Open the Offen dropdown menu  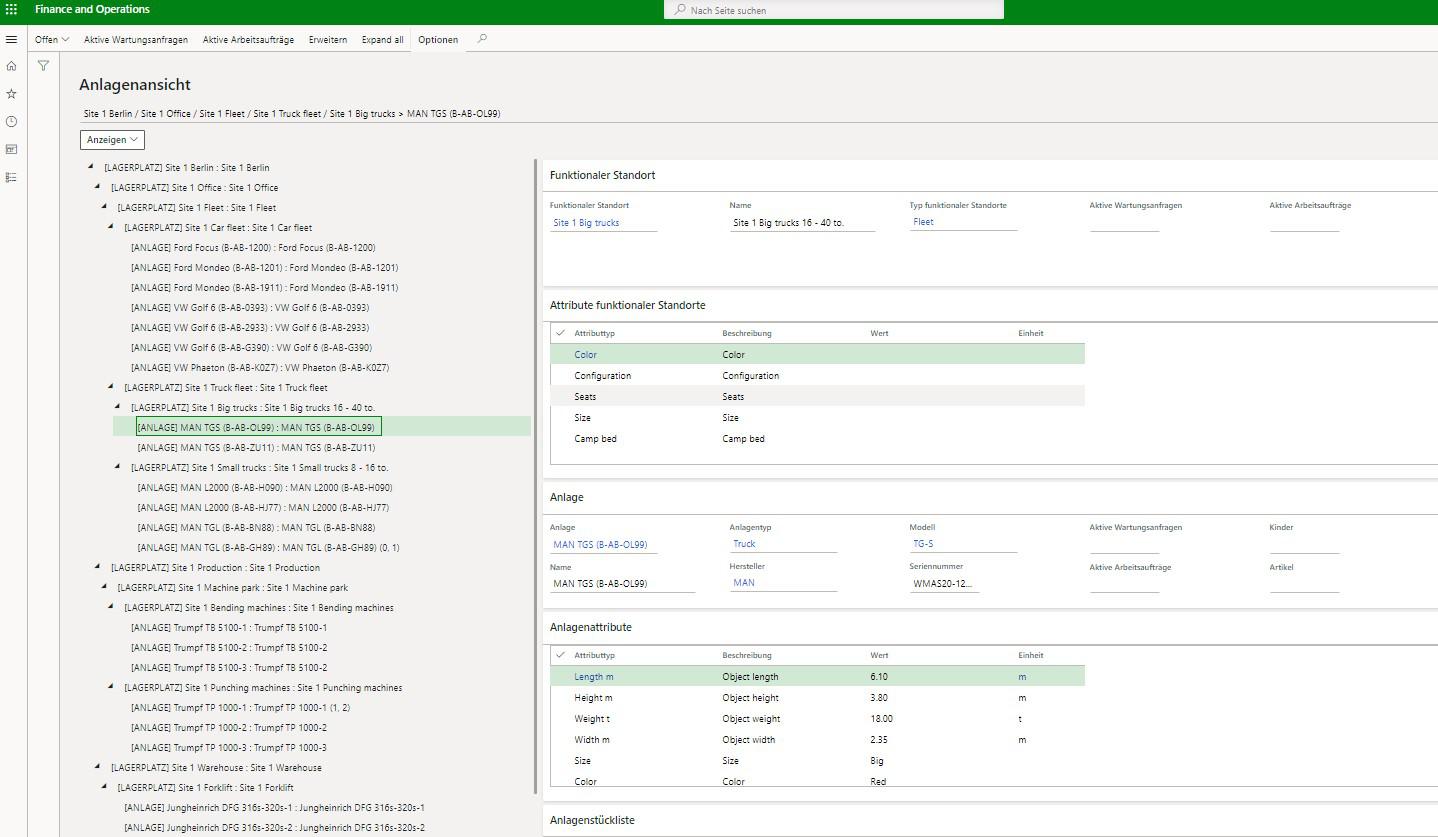50,40
